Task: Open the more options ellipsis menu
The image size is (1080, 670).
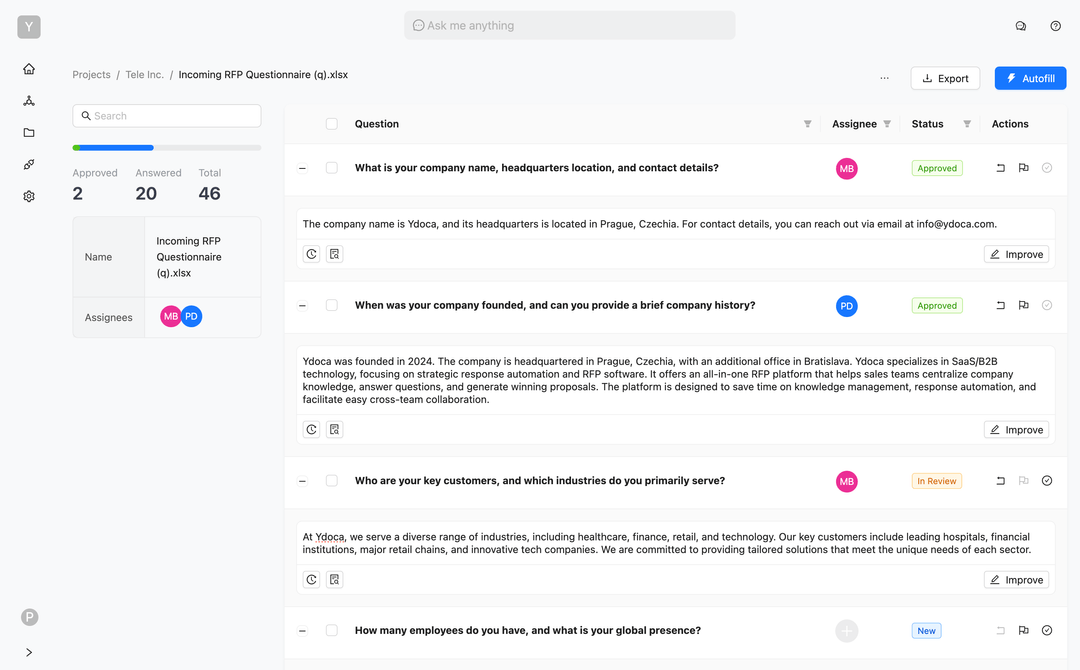Action: pos(884,78)
